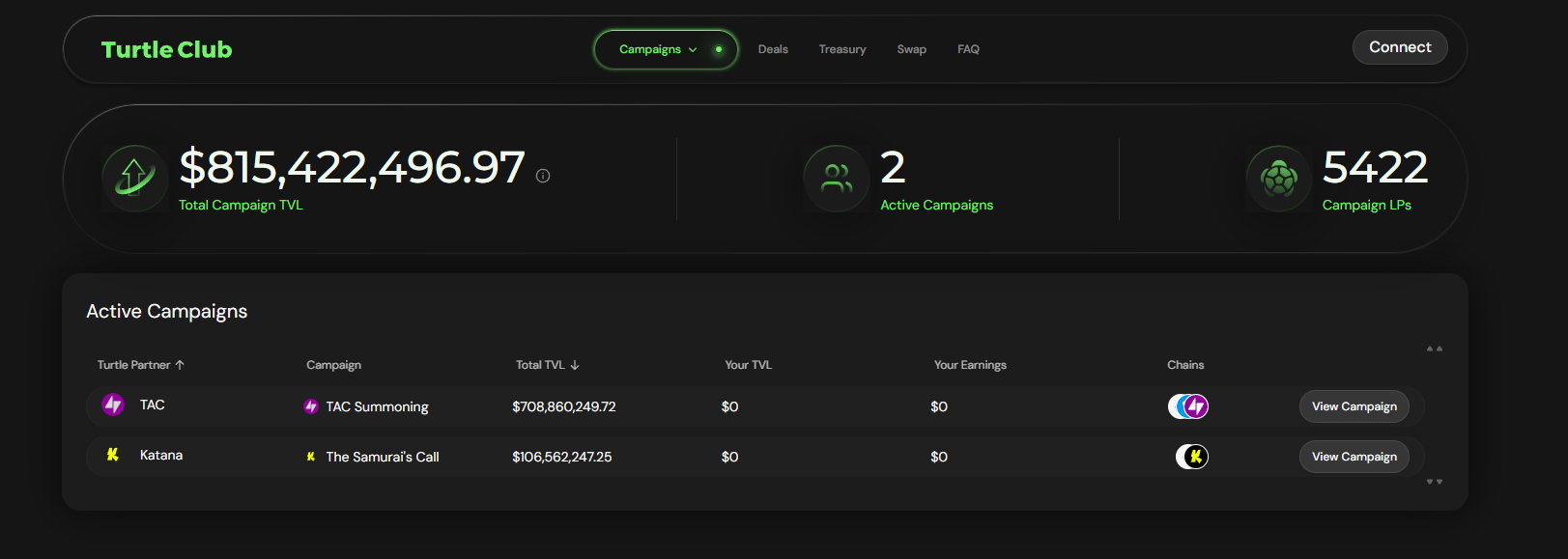The width and height of the screenshot is (1568, 559).
Task: Click the green arrow TVL icon
Action: 134,178
